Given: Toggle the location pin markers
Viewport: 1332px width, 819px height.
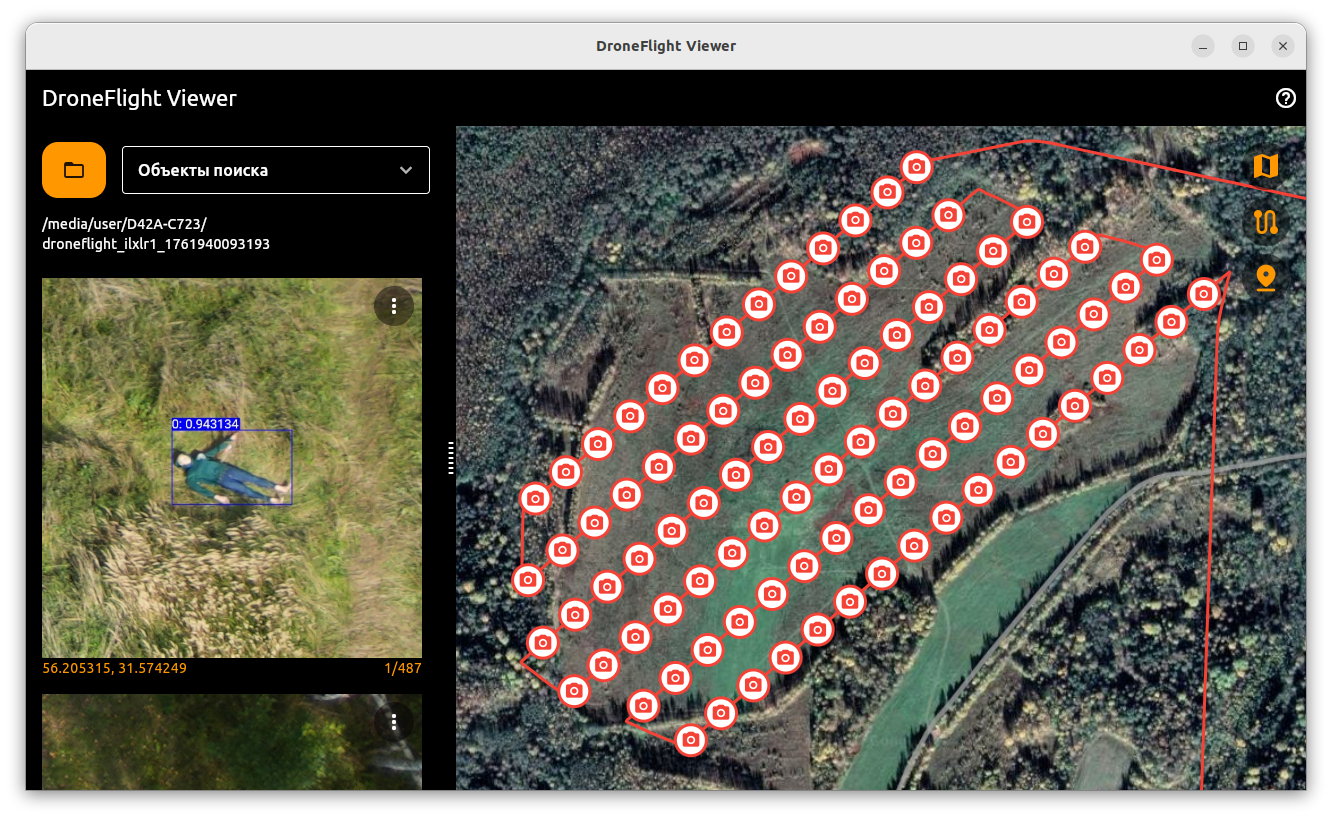Looking at the screenshot, I should (x=1266, y=279).
